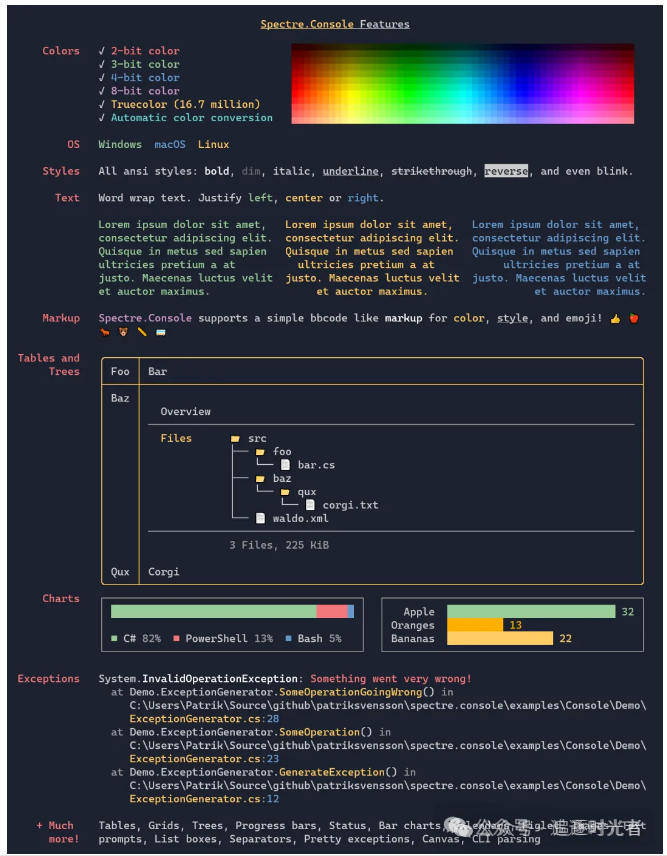Screen dimensions: 667x856
Task: Select corgi.txt in the file tree
Action: [350, 505]
